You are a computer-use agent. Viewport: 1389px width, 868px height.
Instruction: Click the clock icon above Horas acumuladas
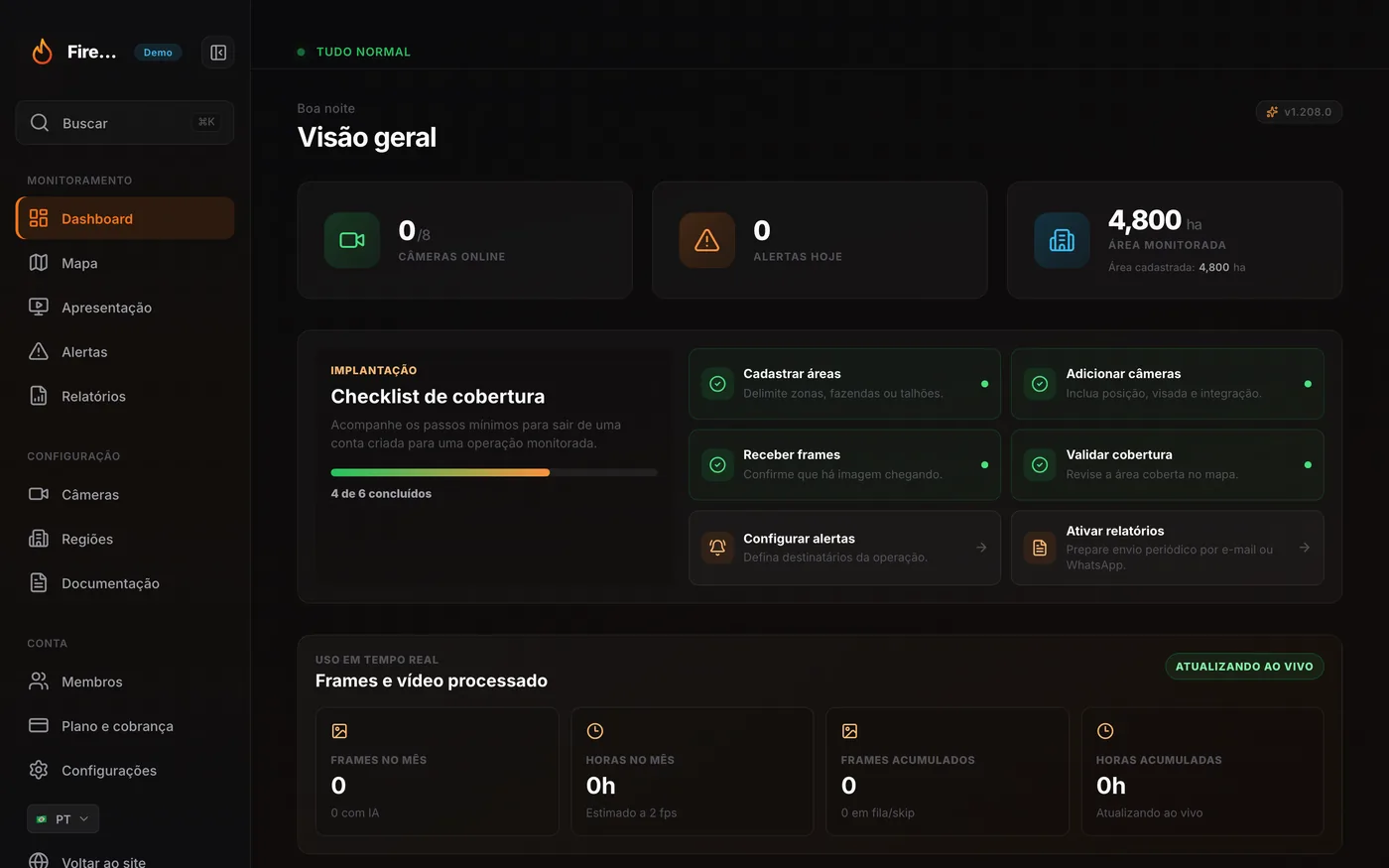1105,731
